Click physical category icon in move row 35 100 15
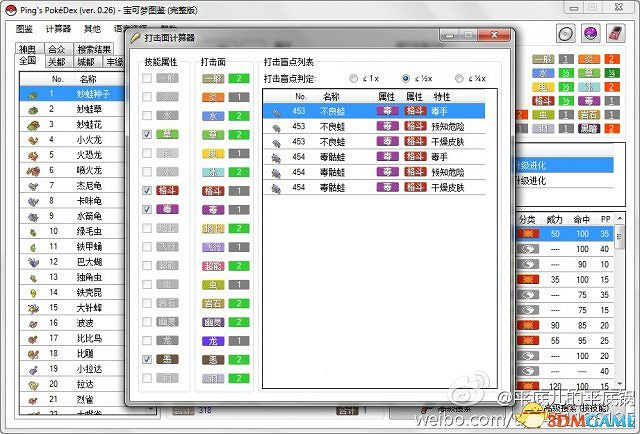 coord(528,280)
